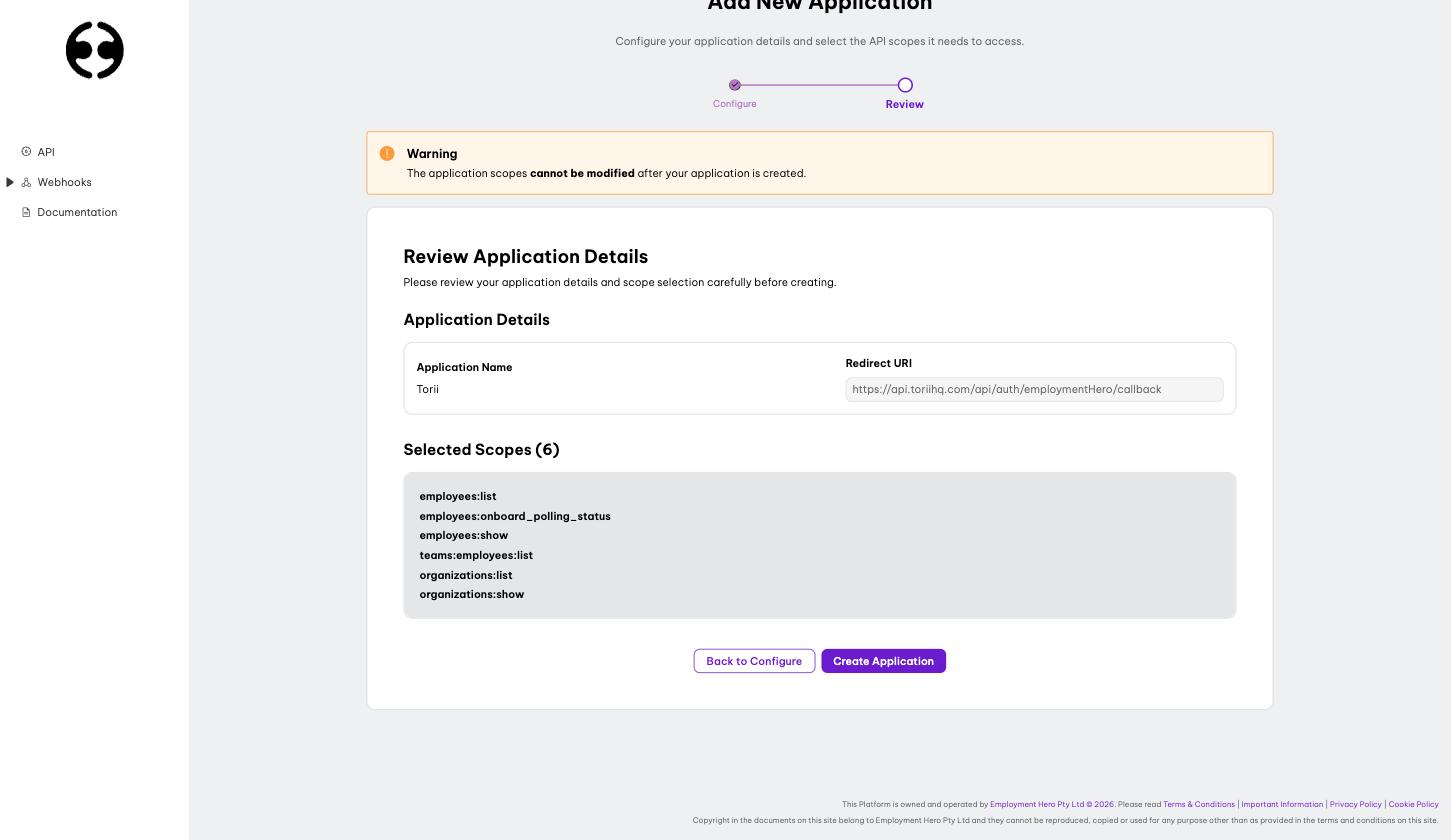The image size is (1451, 840).
Task: Click the teams:employees:list scope
Action: click(x=476, y=555)
